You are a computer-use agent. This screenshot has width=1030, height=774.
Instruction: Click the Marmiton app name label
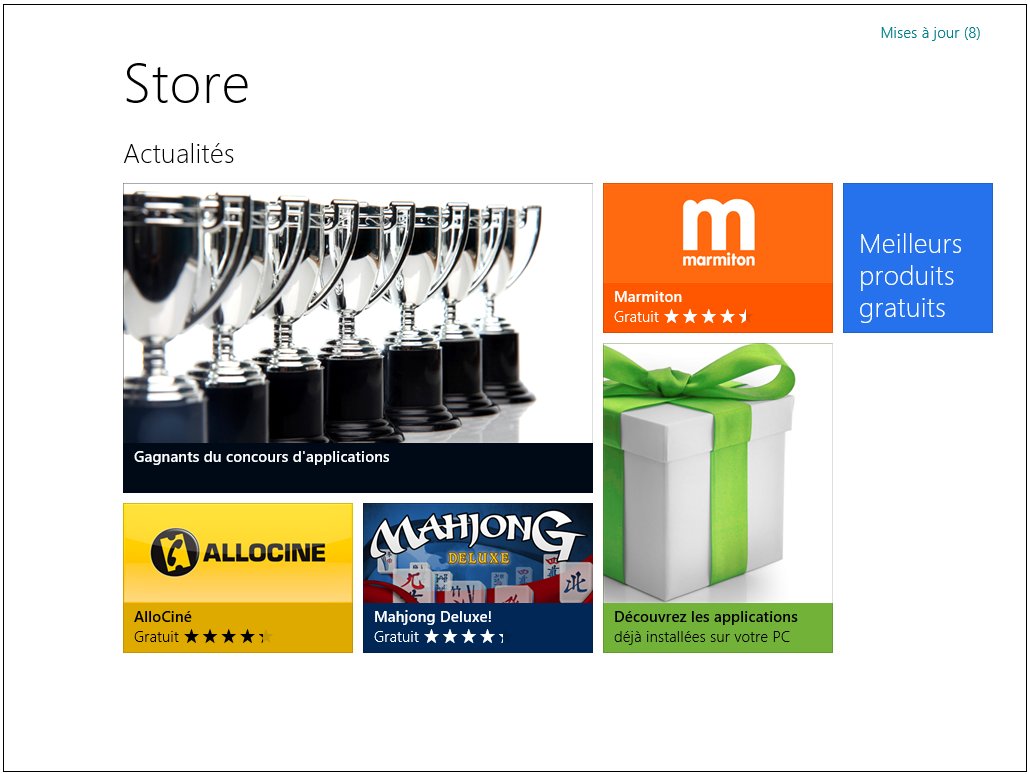(x=648, y=297)
